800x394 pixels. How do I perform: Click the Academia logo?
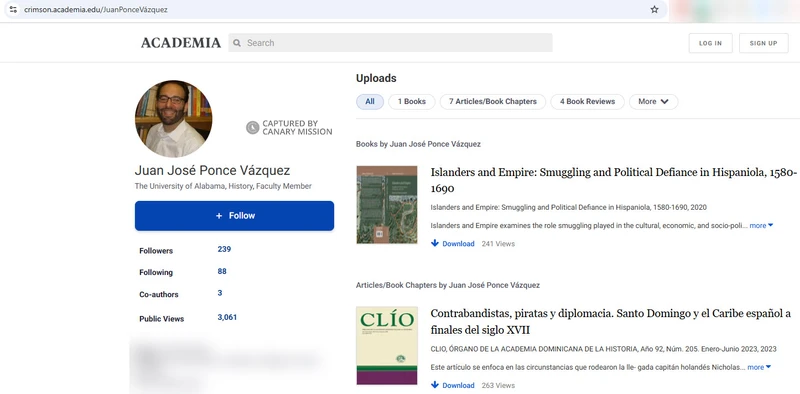[x=181, y=43]
